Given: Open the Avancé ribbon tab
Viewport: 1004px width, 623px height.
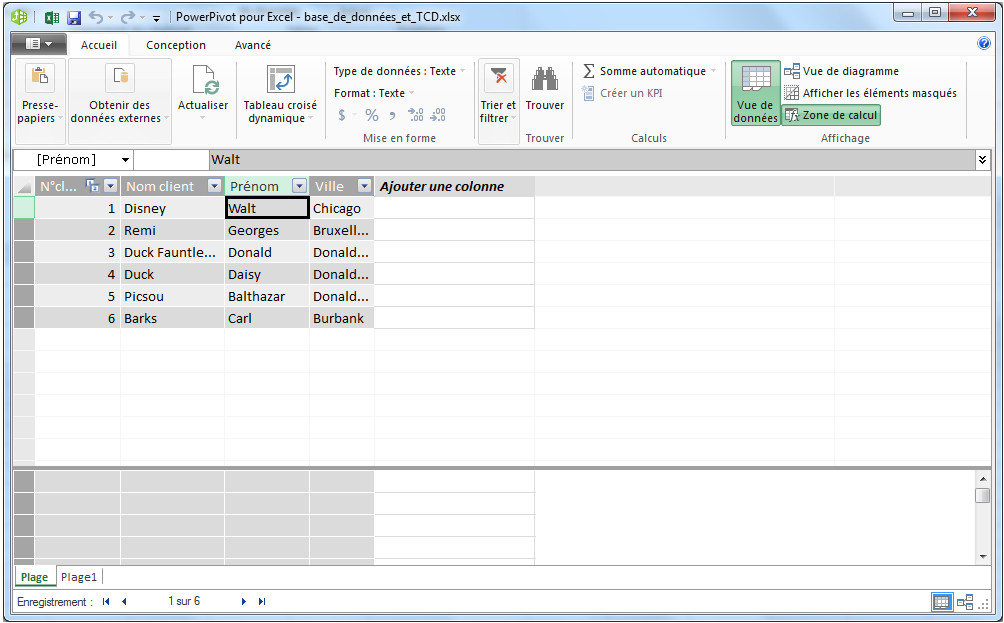Looking at the screenshot, I should click(x=252, y=45).
